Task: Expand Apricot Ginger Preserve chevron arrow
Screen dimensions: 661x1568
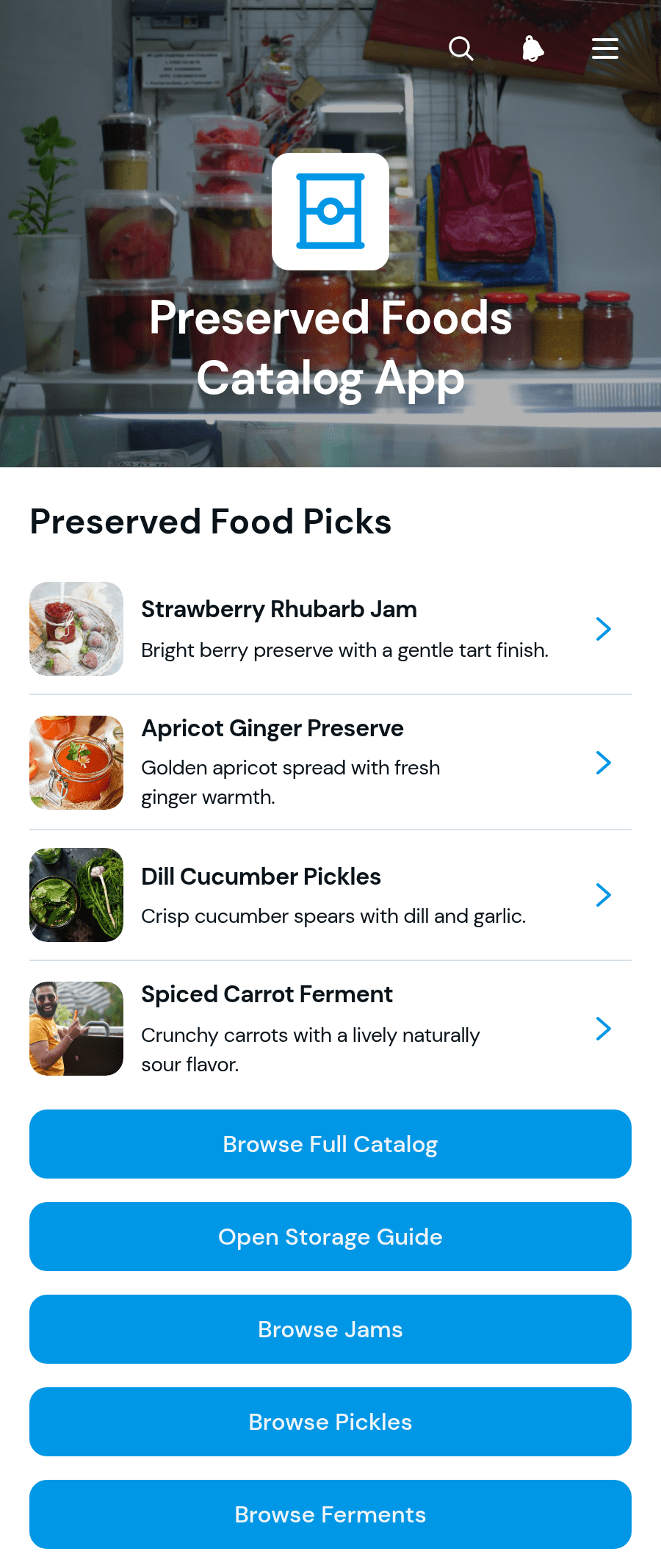Action: pos(603,763)
